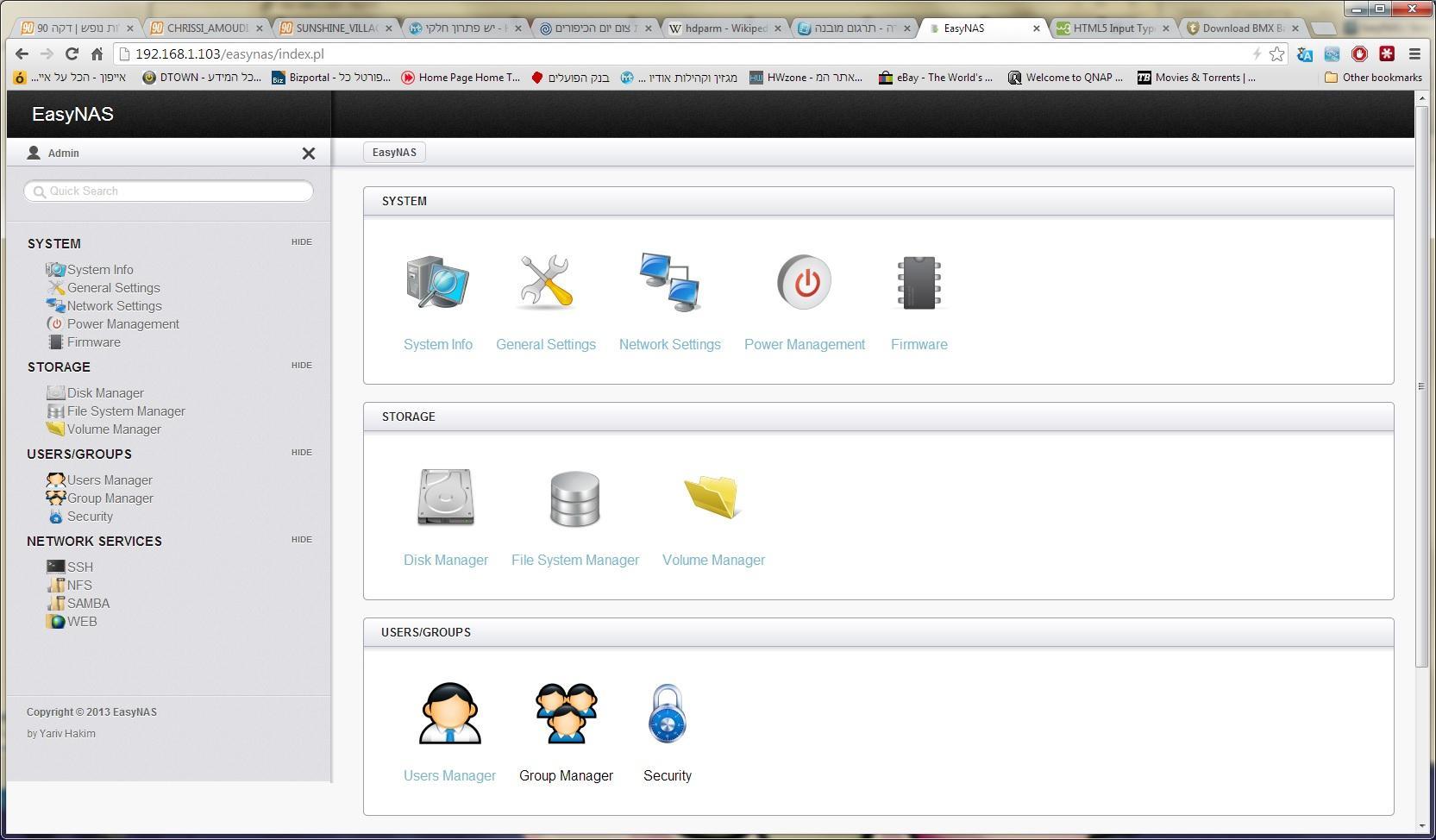Click the Power Management power-button icon

click(803, 282)
